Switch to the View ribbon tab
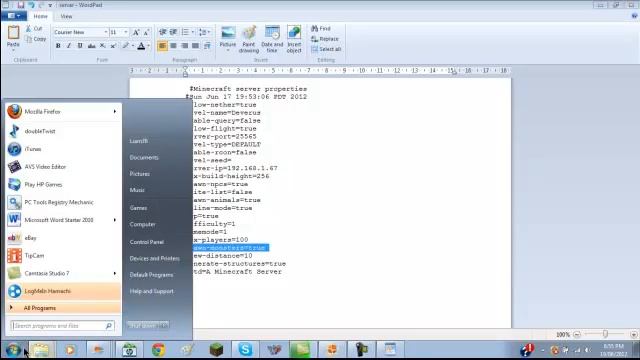The width and height of the screenshot is (640, 360). (66, 16)
